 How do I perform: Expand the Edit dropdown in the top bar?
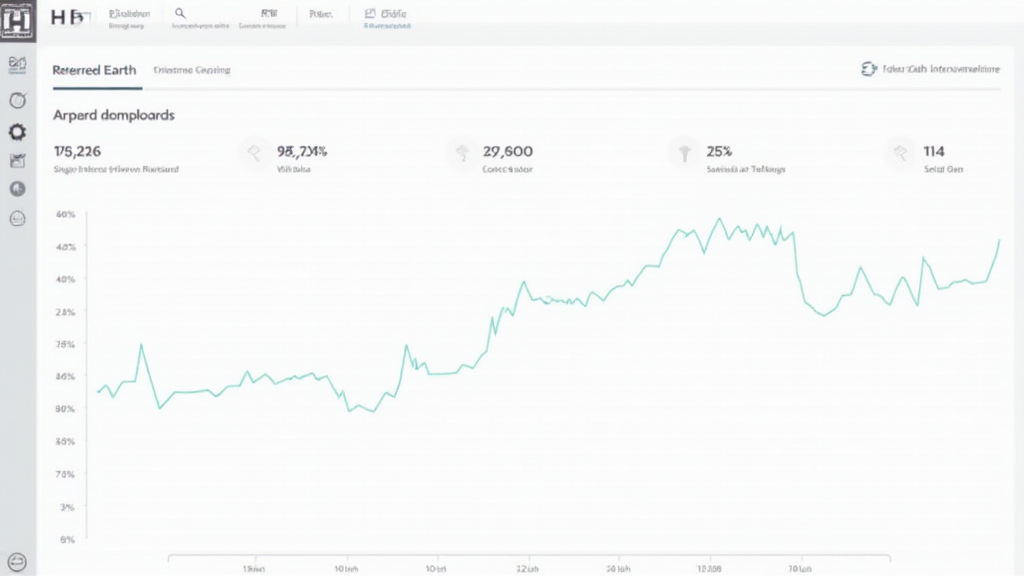(389, 13)
